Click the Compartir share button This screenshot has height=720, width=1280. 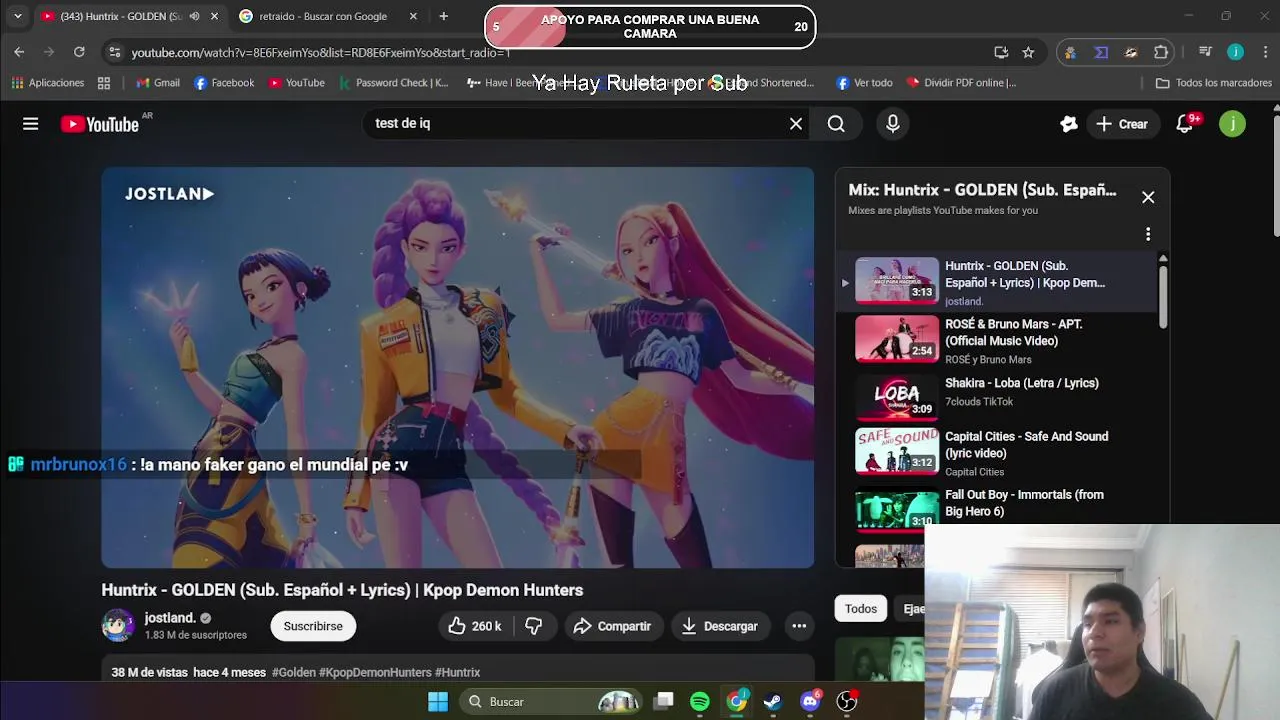coord(613,626)
